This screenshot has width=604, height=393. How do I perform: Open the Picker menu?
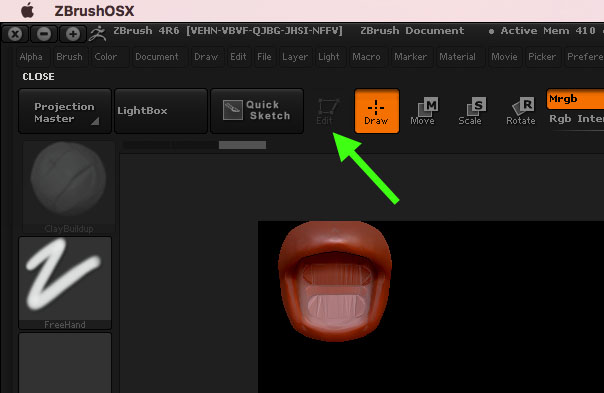tap(542, 57)
